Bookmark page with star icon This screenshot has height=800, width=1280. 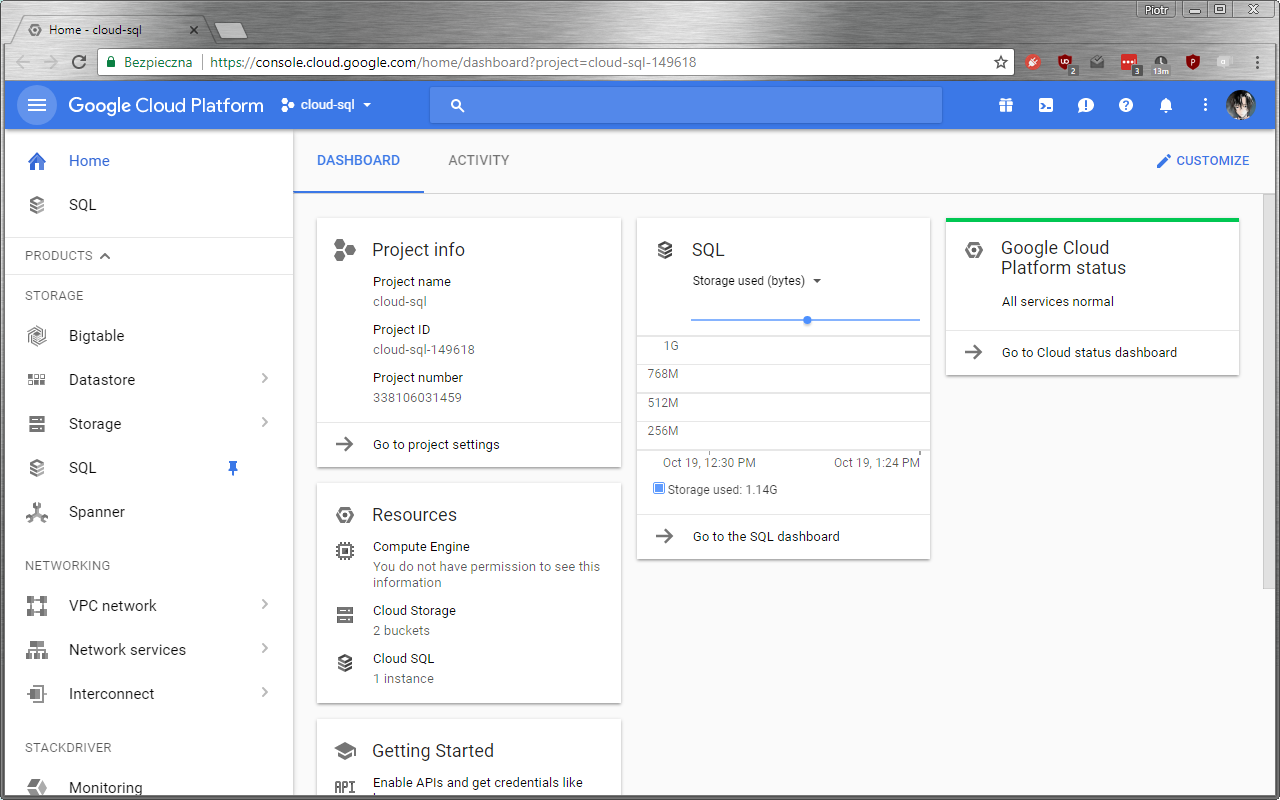(1000, 62)
